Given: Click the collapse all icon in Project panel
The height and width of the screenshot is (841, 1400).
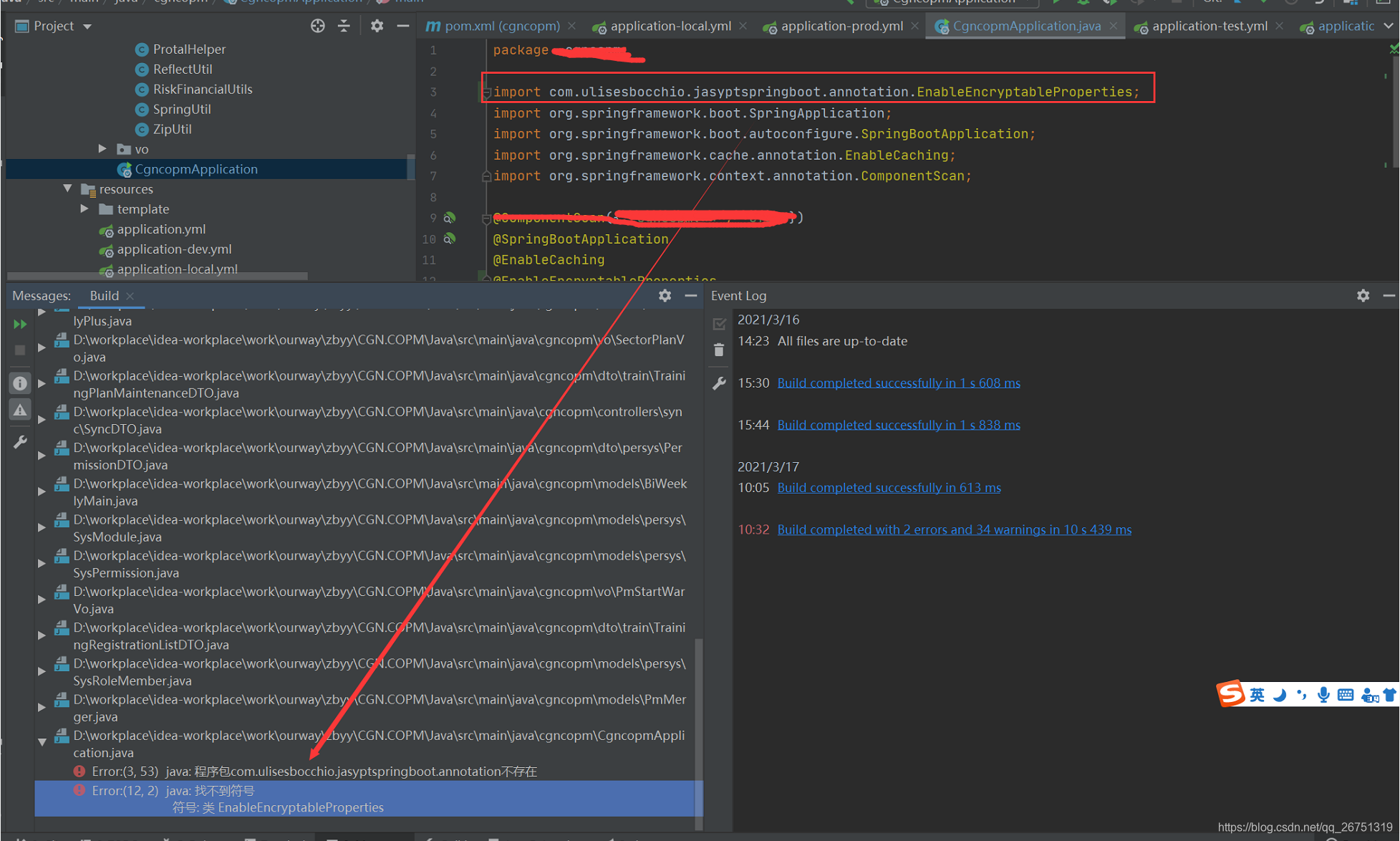Looking at the screenshot, I should click(344, 27).
